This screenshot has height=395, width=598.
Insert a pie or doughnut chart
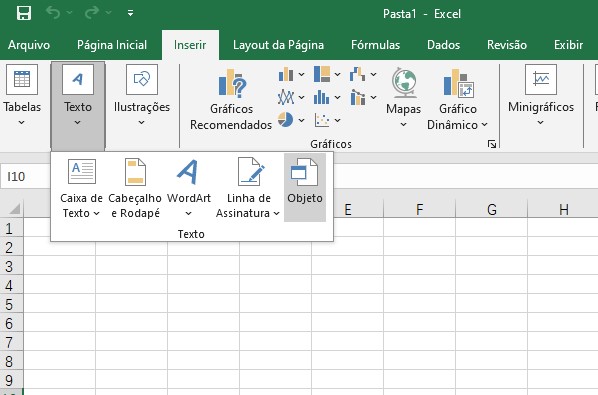click(x=285, y=120)
